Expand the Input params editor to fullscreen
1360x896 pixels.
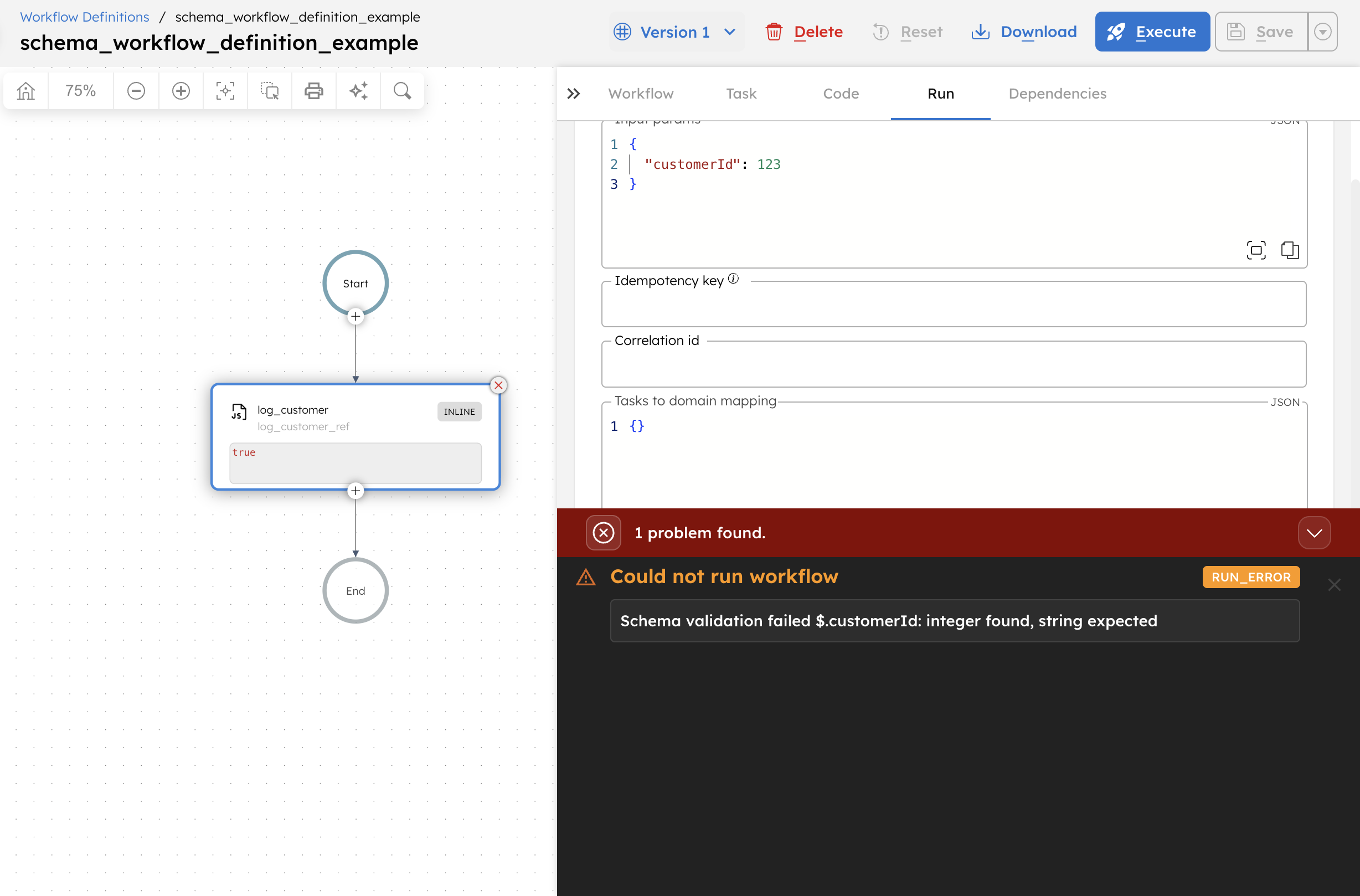click(x=1255, y=250)
